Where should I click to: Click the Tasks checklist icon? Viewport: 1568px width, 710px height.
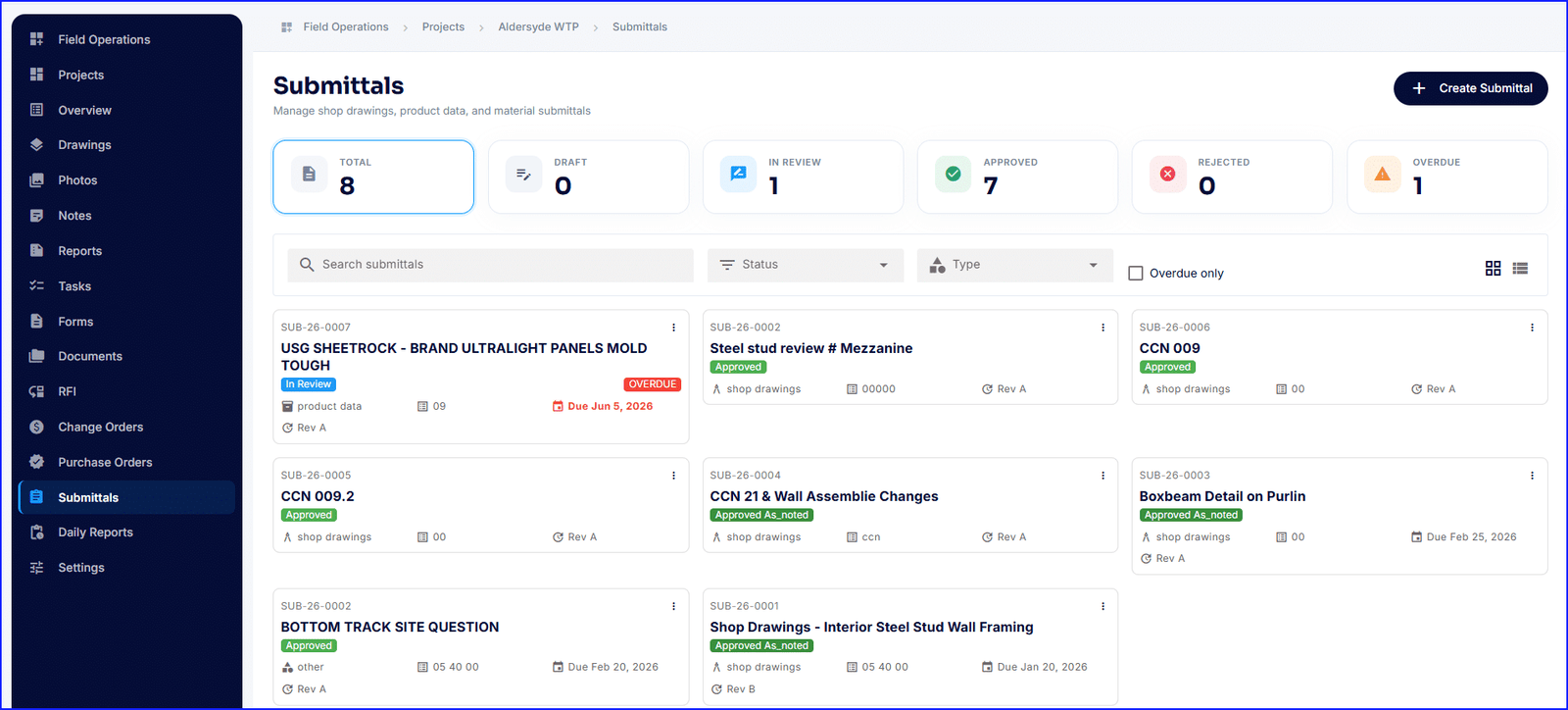pyautogui.click(x=37, y=286)
